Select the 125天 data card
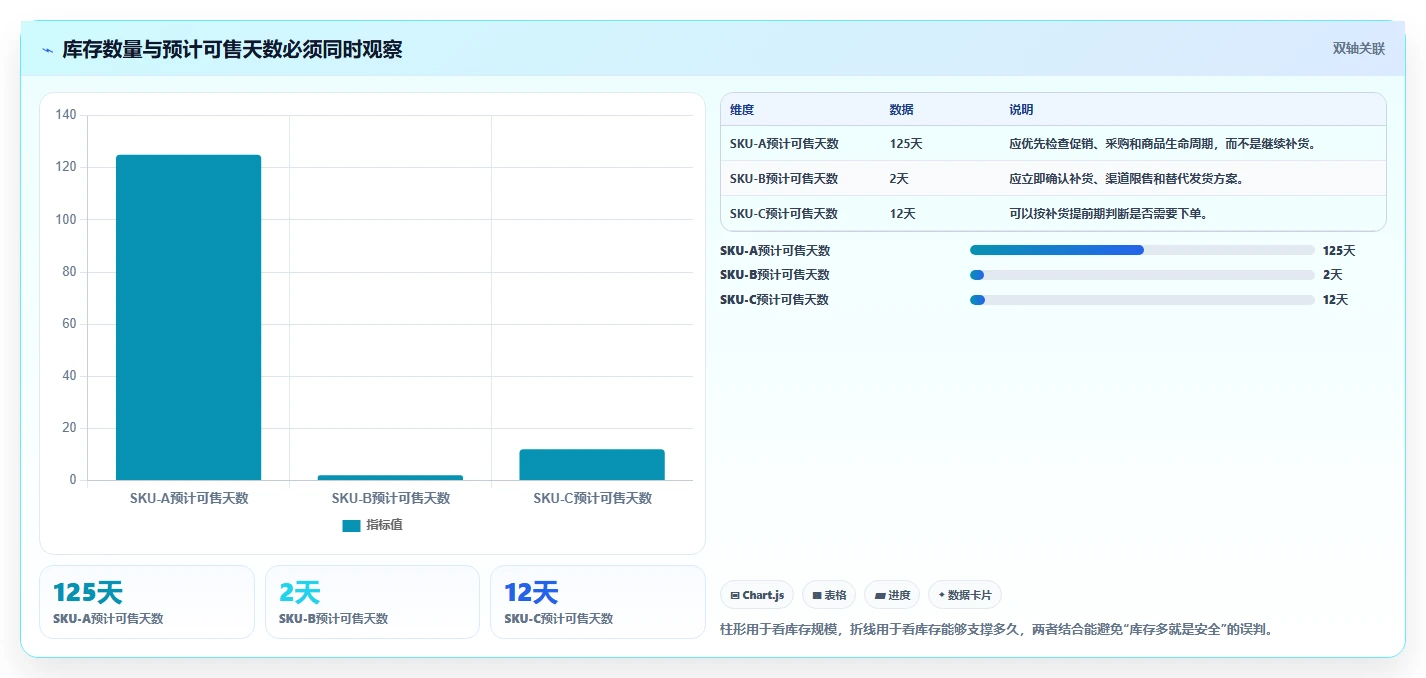 tap(147, 602)
